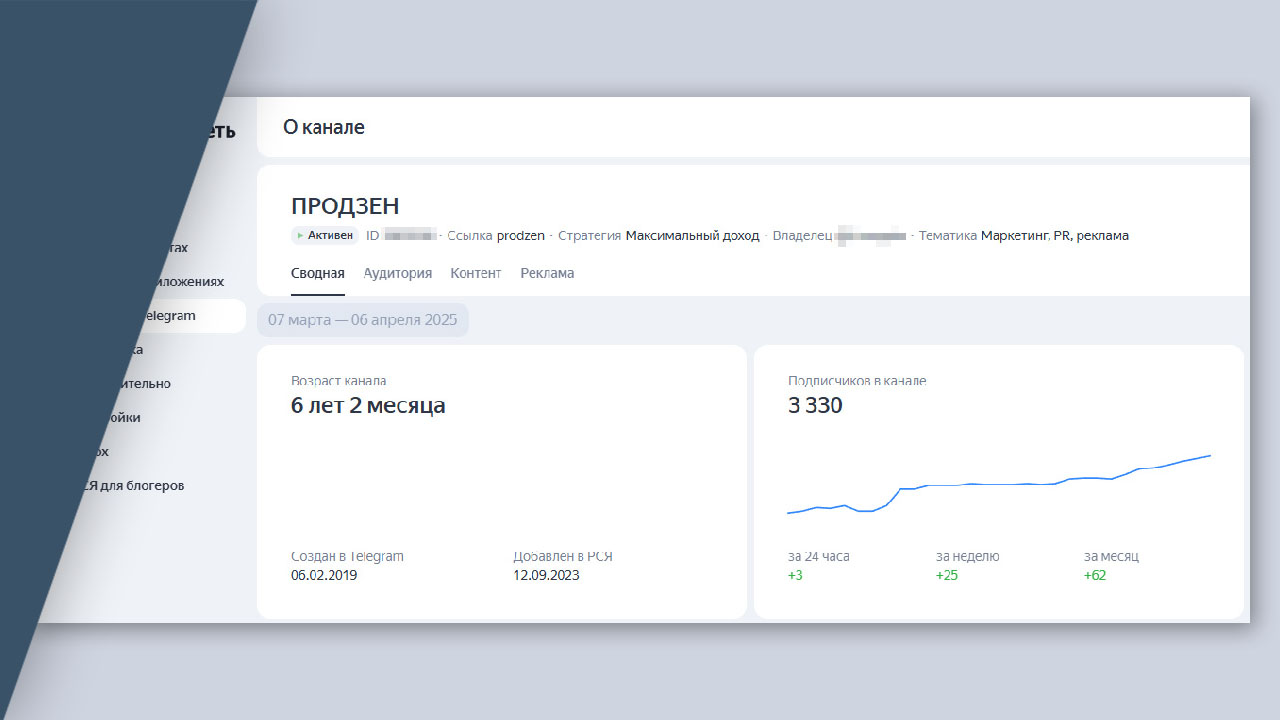This screenshot has width=1280, height=720.
Task: Click the subscriber count 3 330
Action: [x=815, y=405]
